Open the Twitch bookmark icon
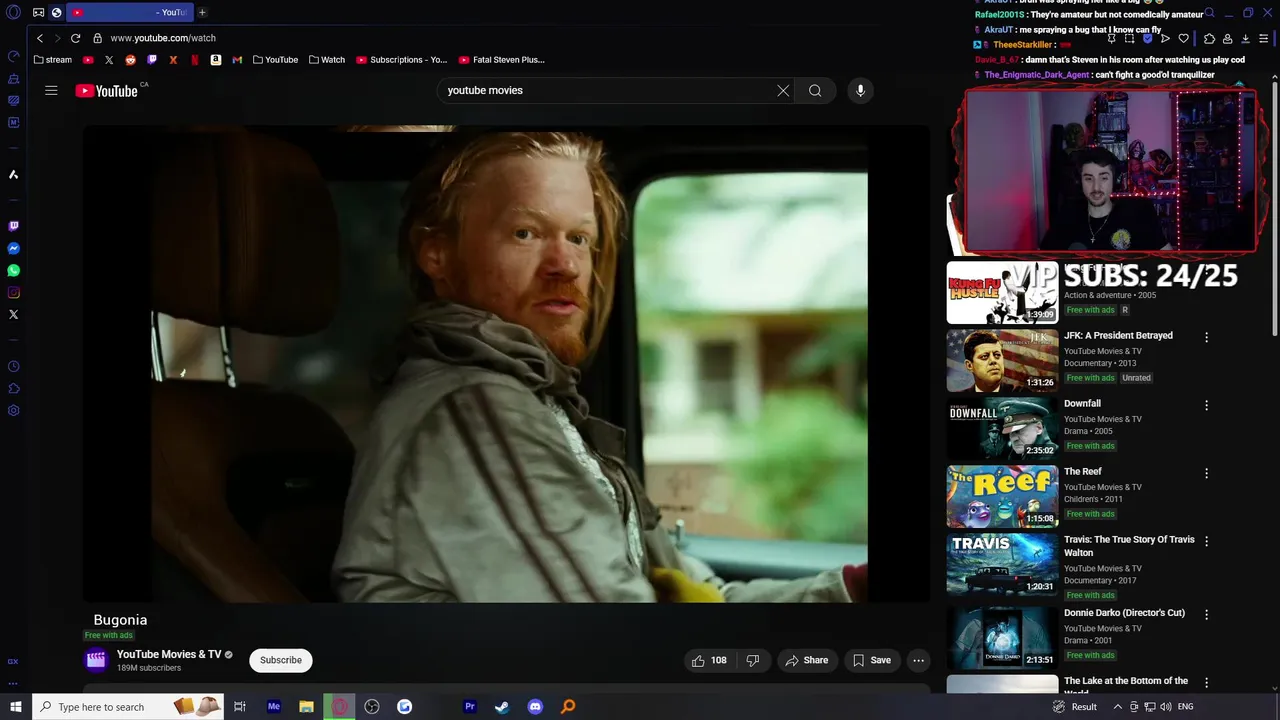Image resolution: width=1280 pixels, height=720 pixels. pyautogui.click(x=152, y=60)
